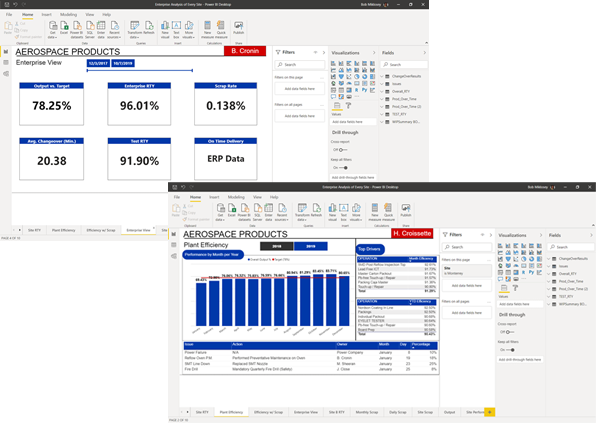Click Publish icon in upper window

238,26
